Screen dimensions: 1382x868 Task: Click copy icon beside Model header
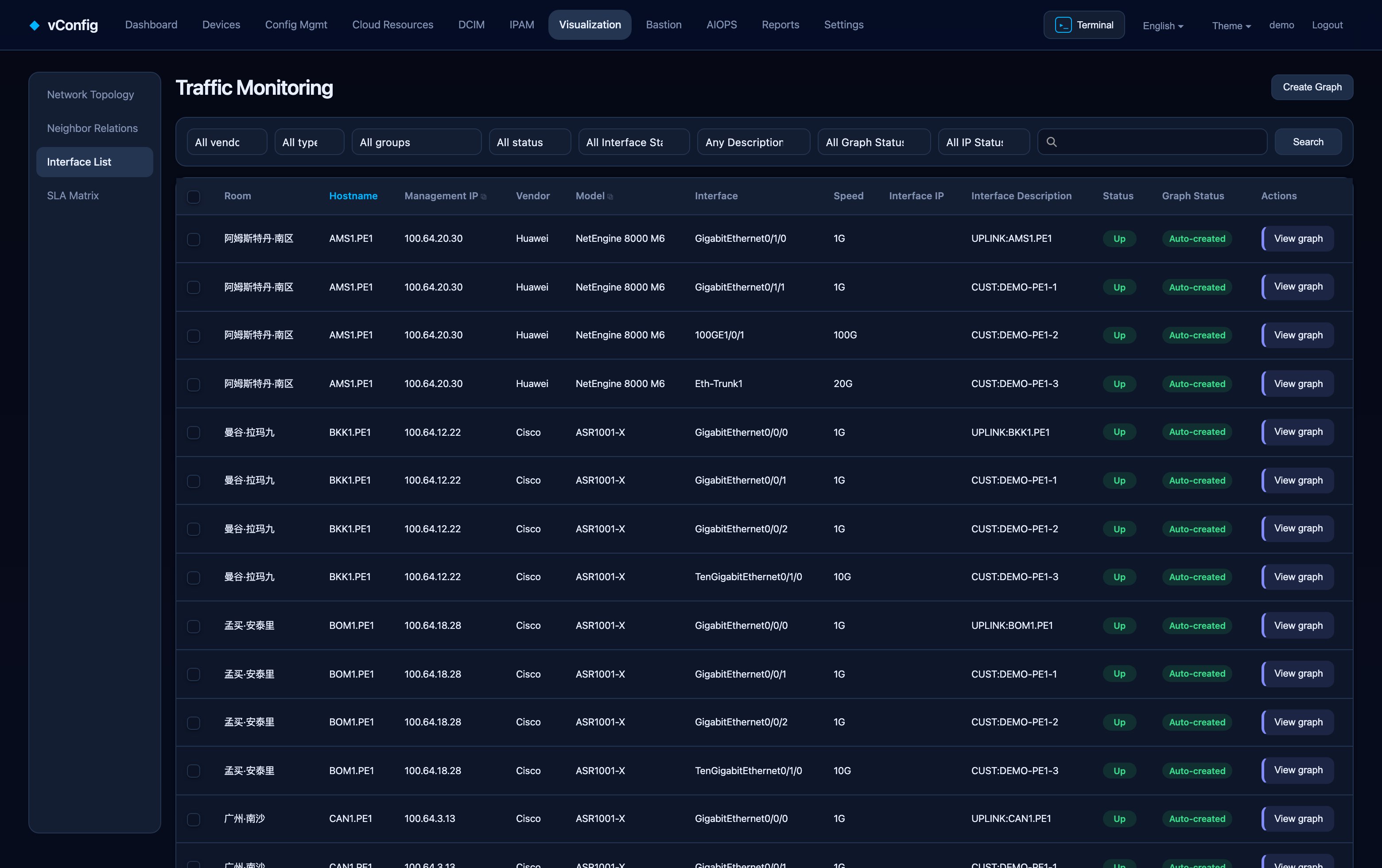(610, 197)
